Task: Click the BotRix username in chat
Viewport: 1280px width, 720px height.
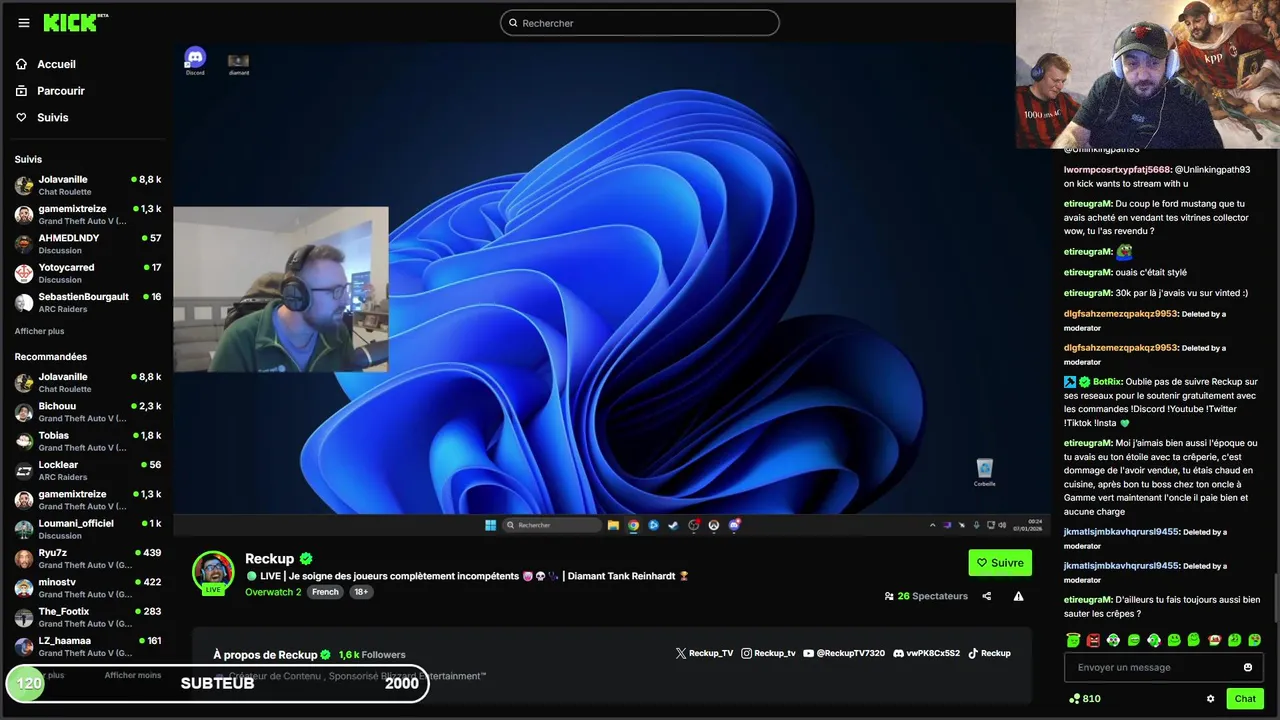Action: point(1107,382)
